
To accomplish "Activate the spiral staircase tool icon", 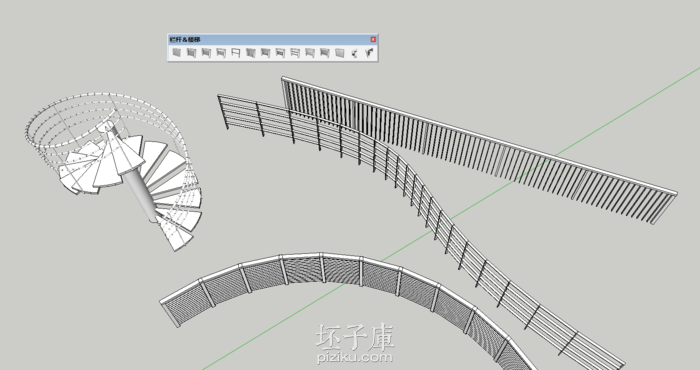I will click(x=354, y=53).
